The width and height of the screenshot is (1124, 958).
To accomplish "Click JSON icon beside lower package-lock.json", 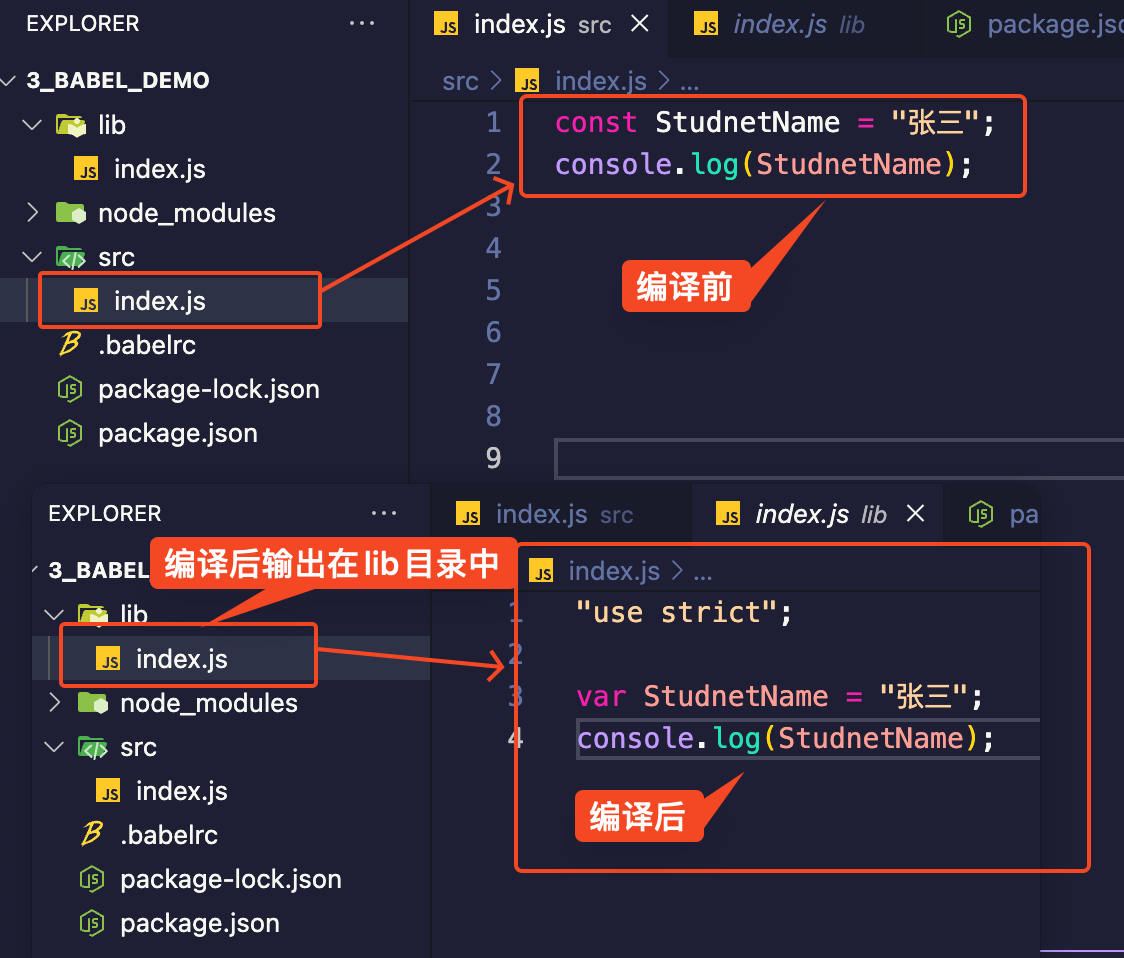I will tap(92, 879).
